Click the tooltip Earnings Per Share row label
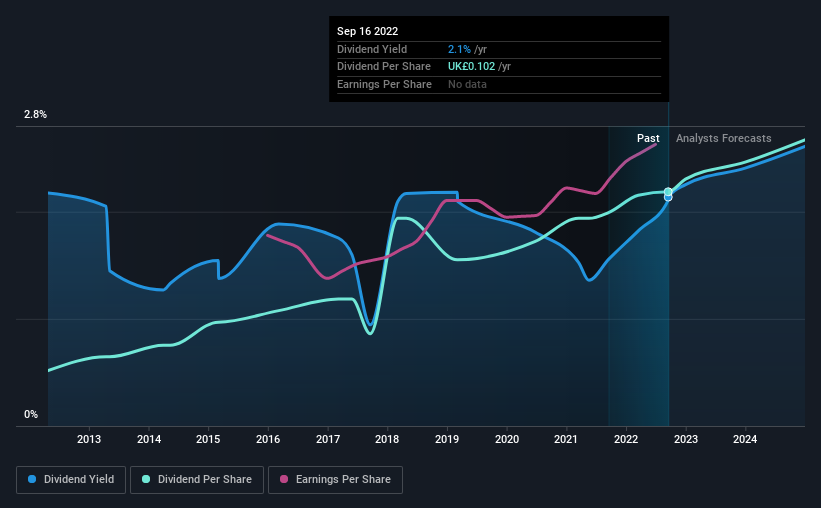This screenshot has height=508, width=821. pyautogui.click(x=384, y=84)
